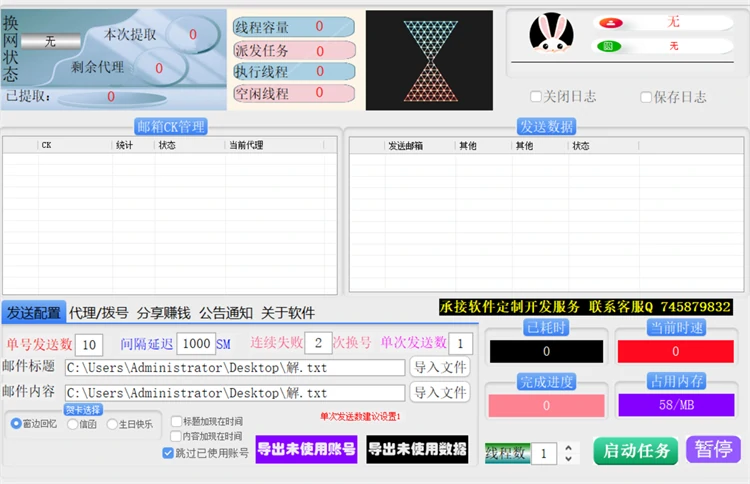
Task: Click the red 单次发送数建议设置1 hint
Action: tap(360, 417)
